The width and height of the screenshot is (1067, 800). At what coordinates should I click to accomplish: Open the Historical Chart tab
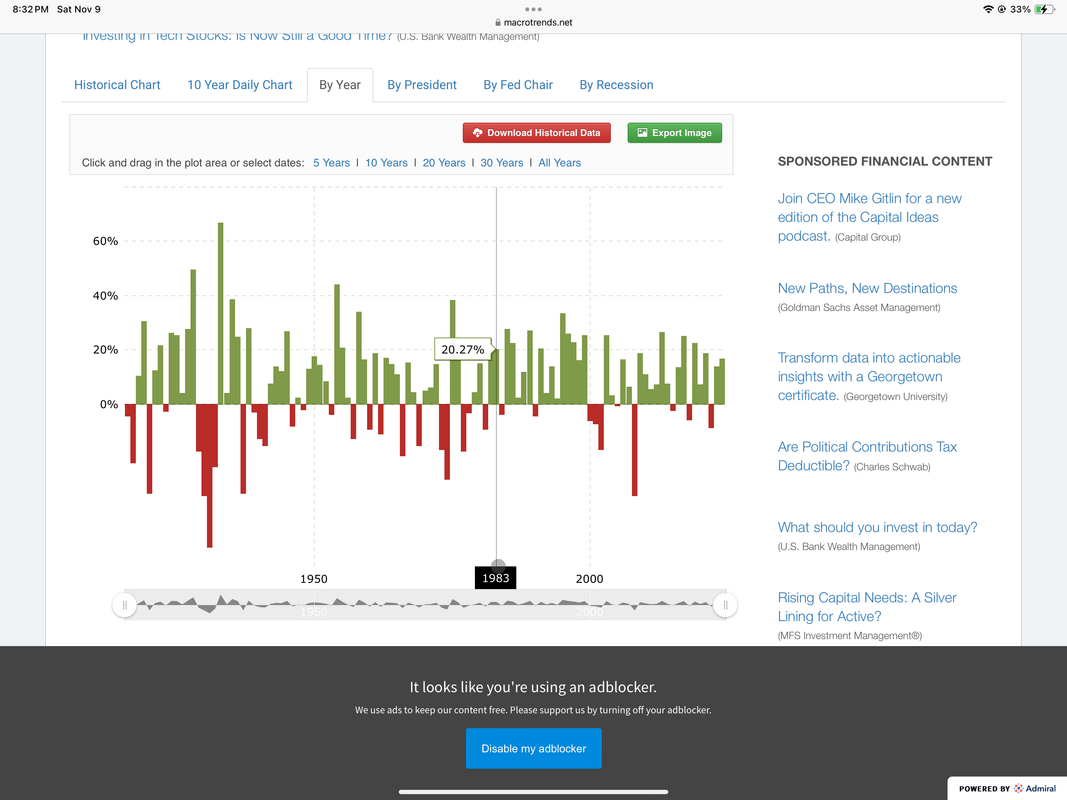[x=117, y=85]
